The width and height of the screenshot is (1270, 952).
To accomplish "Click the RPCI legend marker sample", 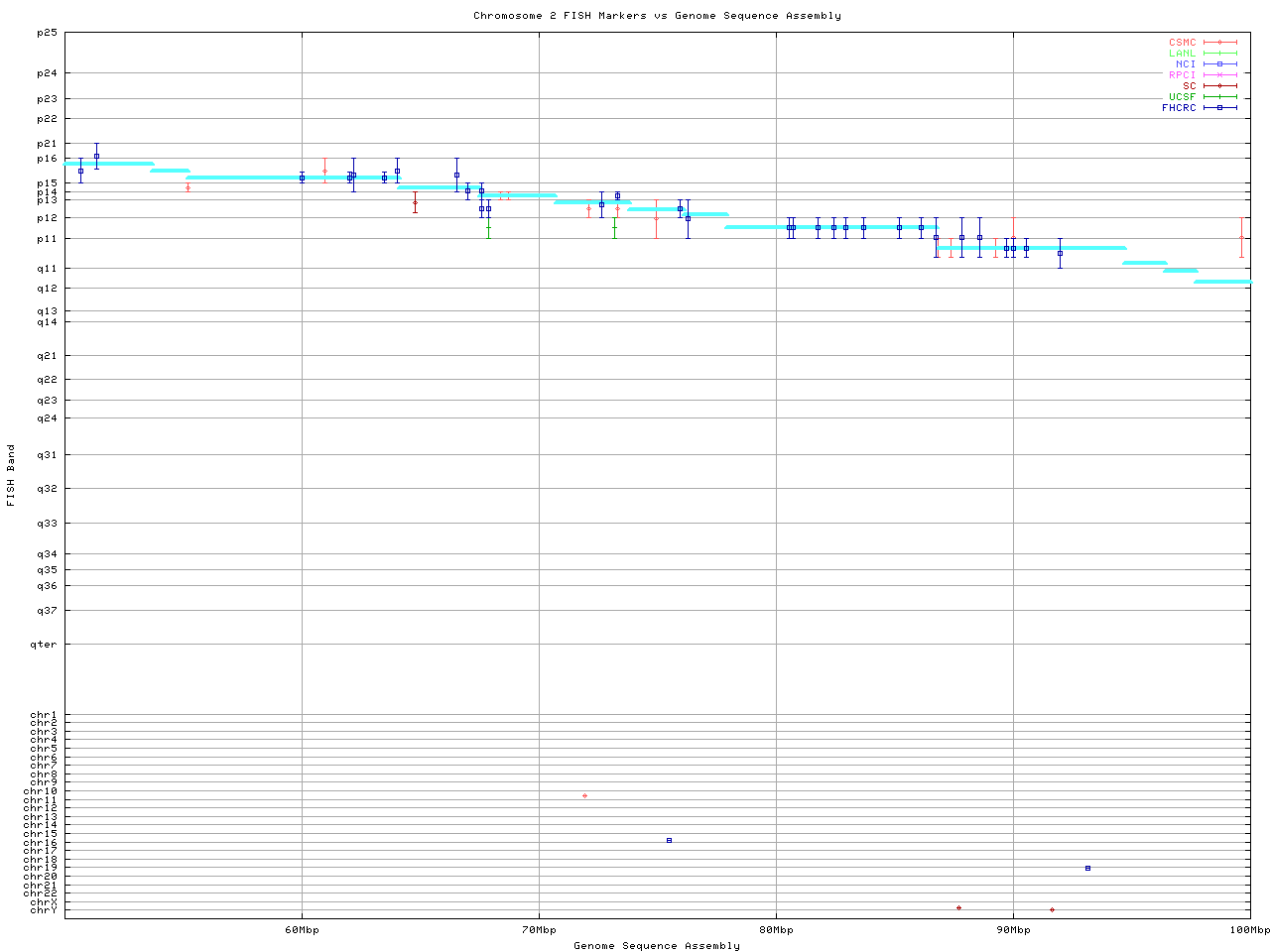I will [x=1219, y=75].
